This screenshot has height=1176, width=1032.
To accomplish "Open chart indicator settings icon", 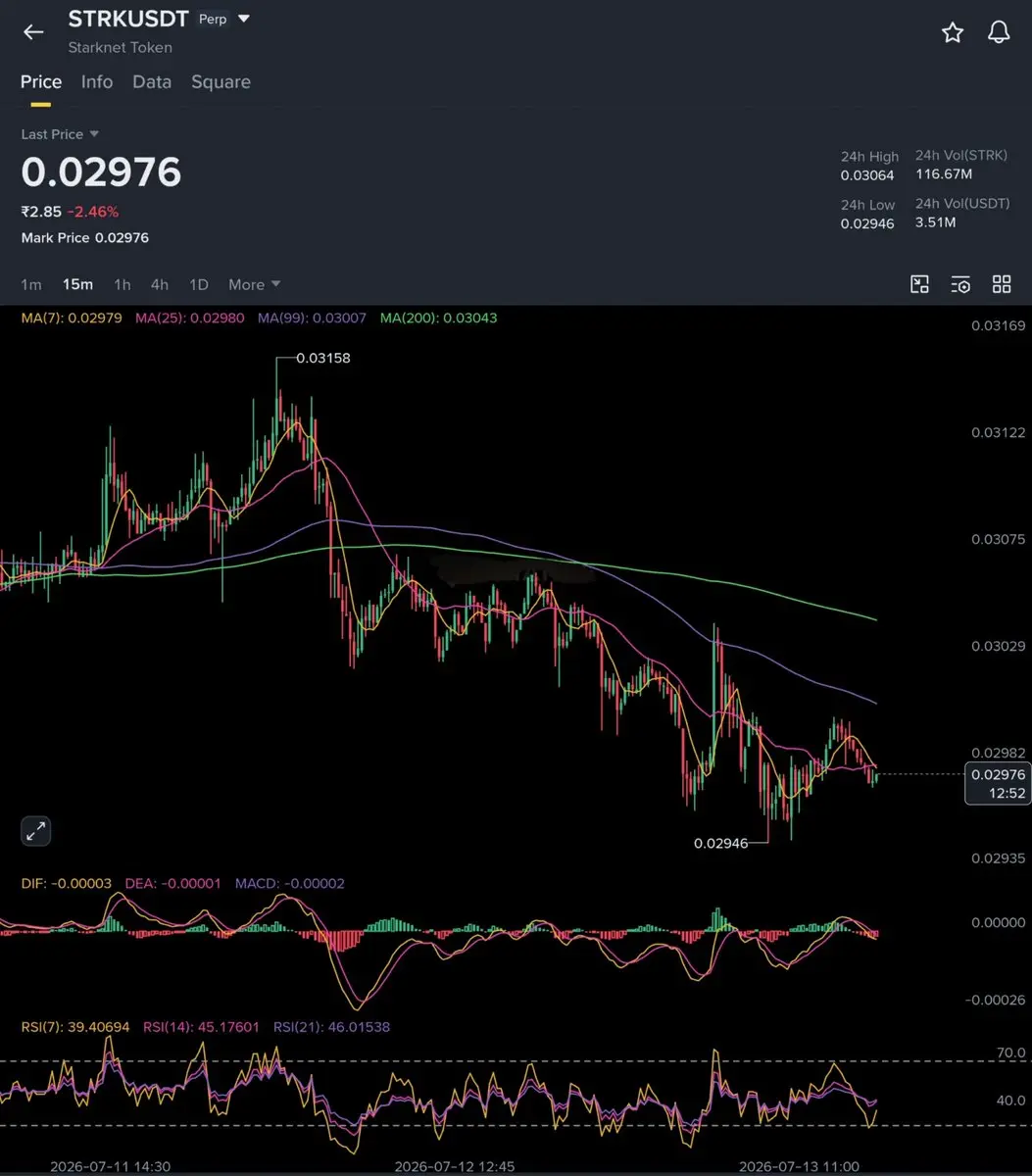I will coord(960,284).
